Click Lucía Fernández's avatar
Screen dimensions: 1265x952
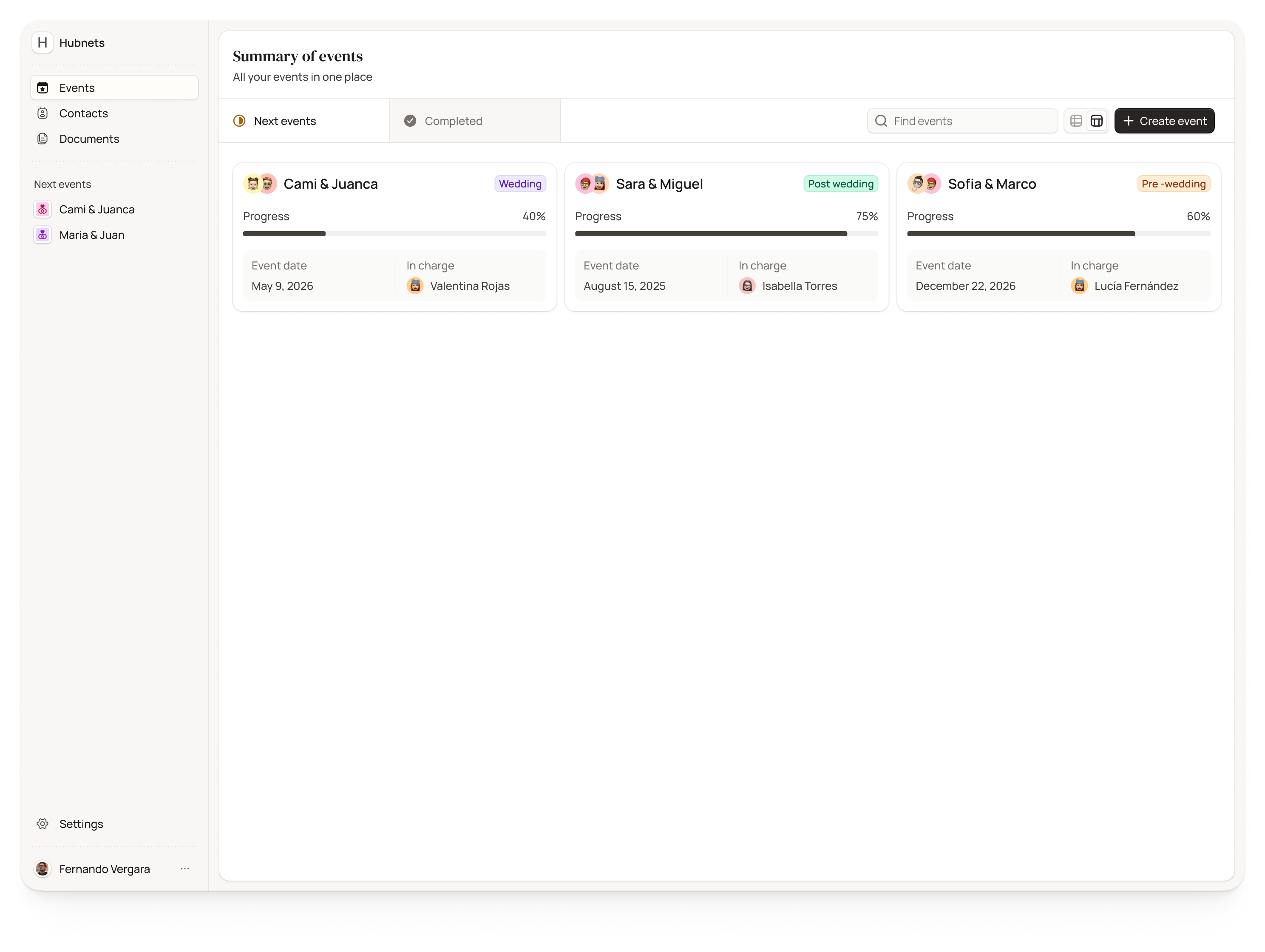pyautogui.click(x=1079, y=286)
